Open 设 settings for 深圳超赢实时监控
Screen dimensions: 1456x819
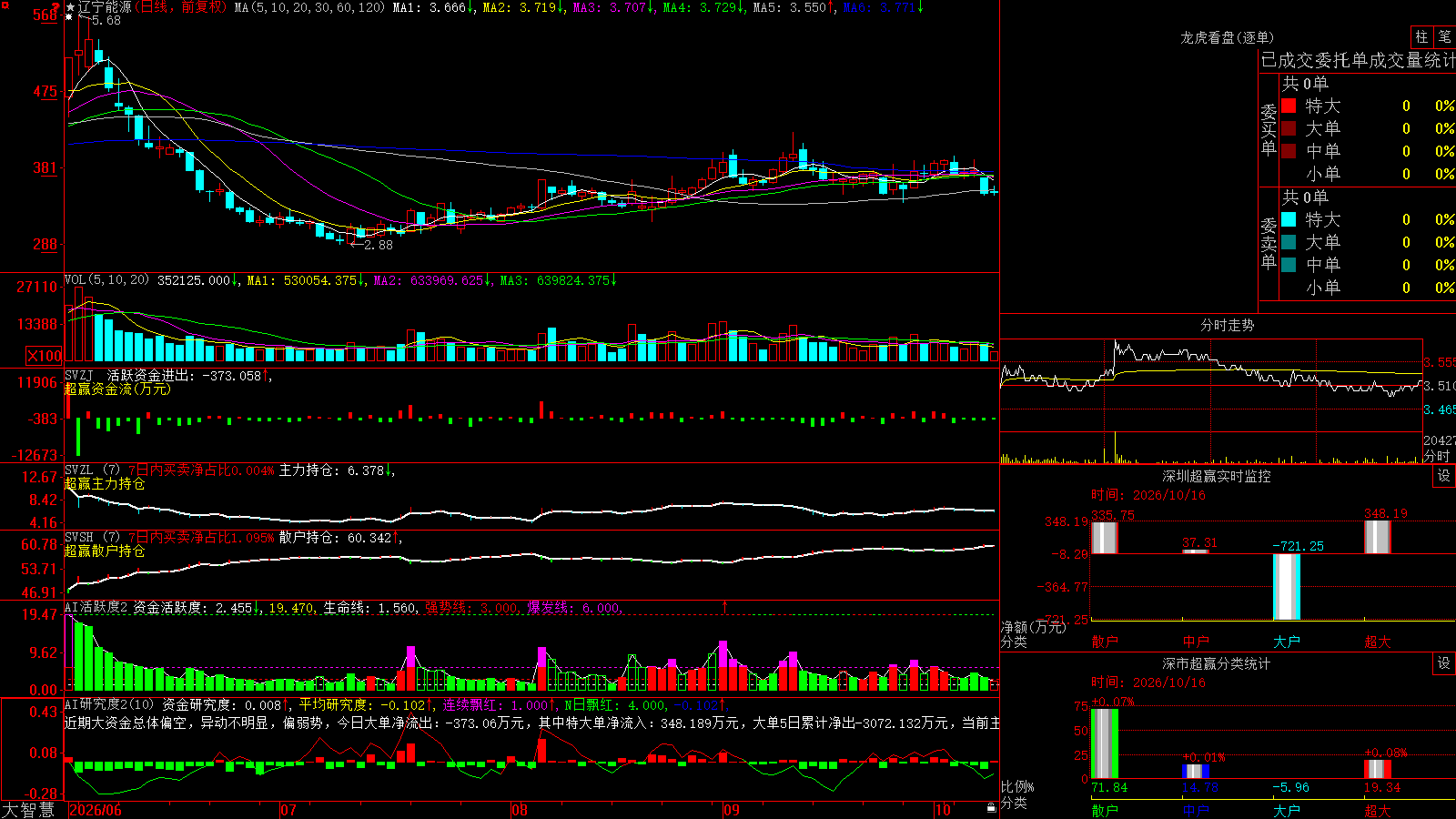1443,476
